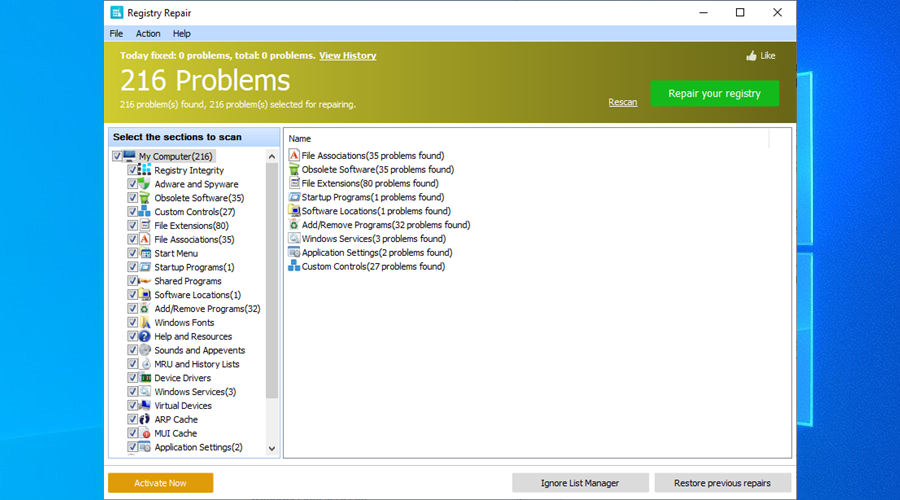Click the sidebar scroll-up arrow

point(271,157)
